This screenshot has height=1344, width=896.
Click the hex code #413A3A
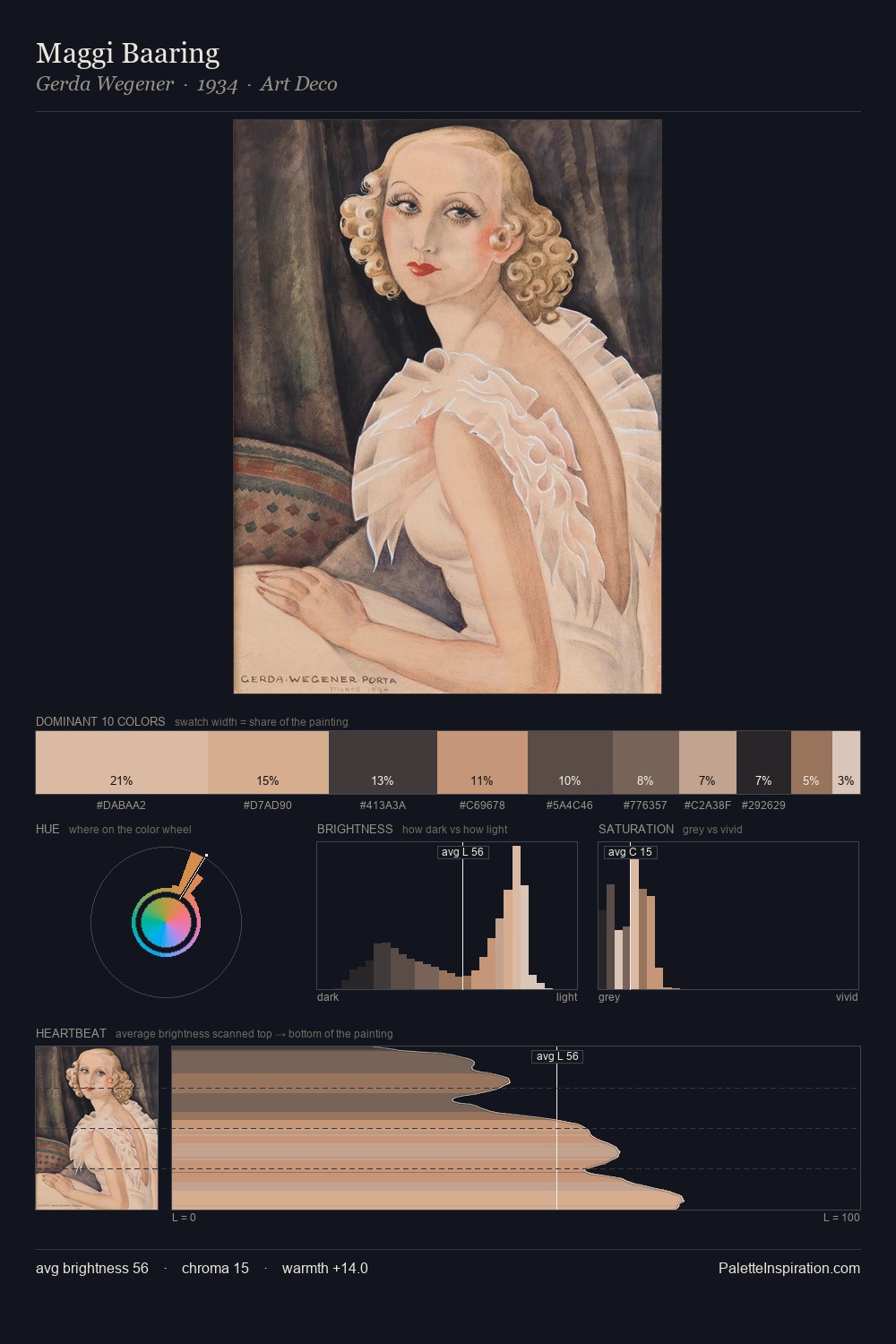383,806
